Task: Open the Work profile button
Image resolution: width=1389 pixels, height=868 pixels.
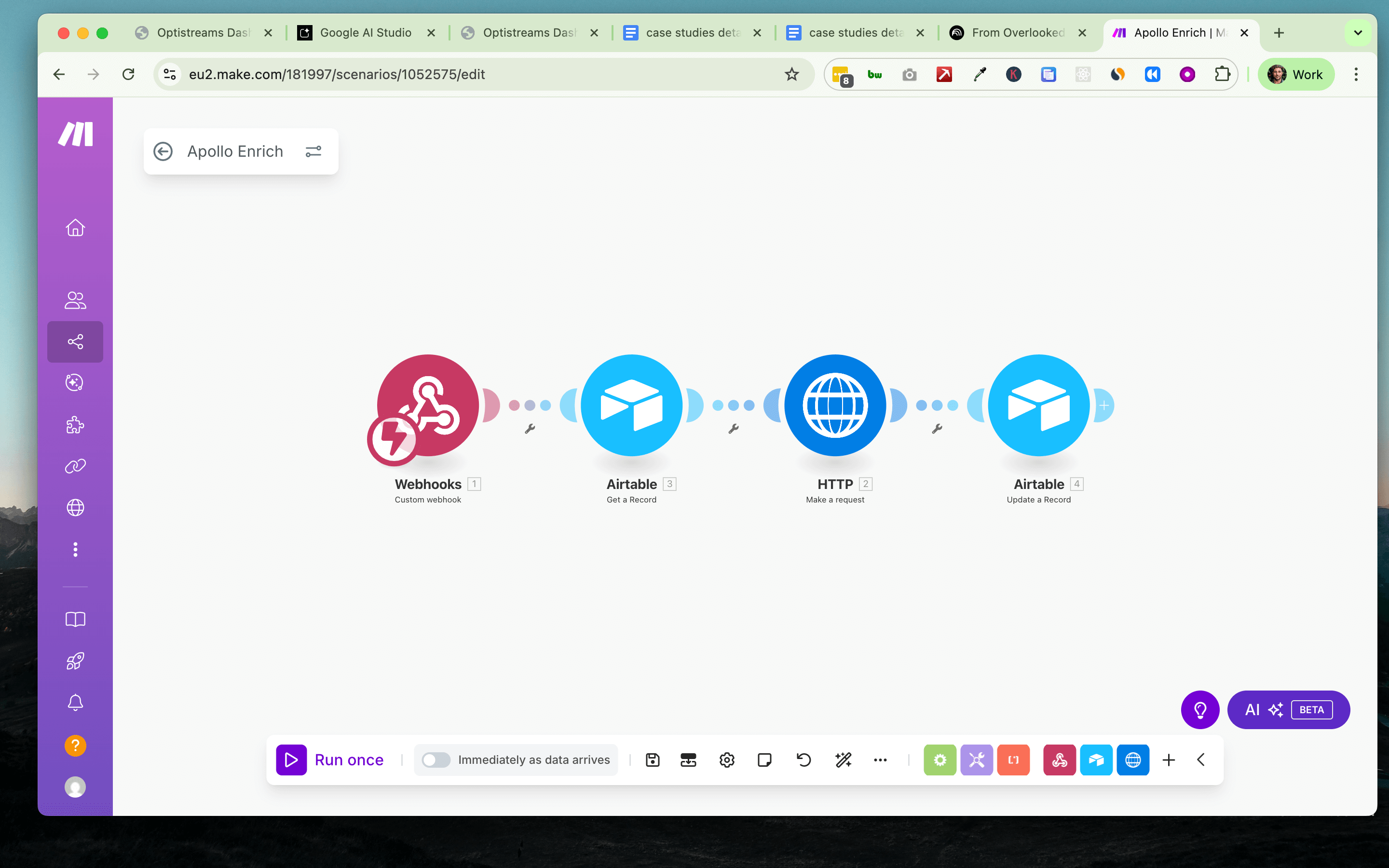Action: pos(1296,74)
